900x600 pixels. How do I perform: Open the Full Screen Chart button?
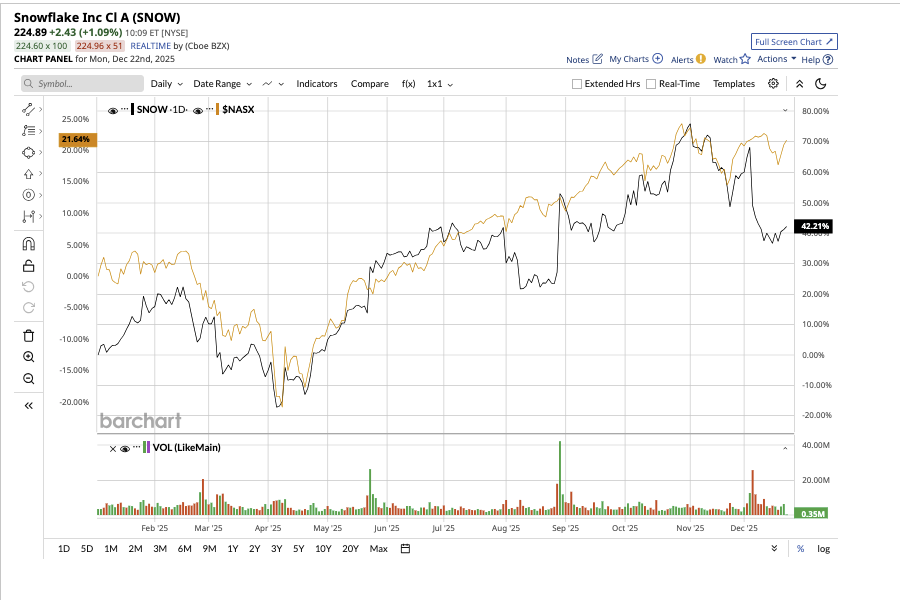click(794, 41)
